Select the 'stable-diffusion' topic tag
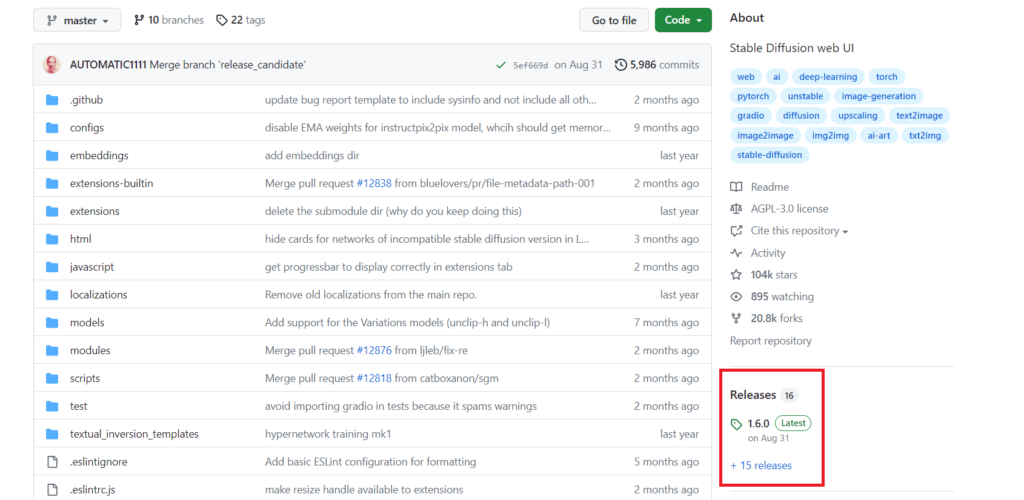1024x500 pixels. [769, 155]
